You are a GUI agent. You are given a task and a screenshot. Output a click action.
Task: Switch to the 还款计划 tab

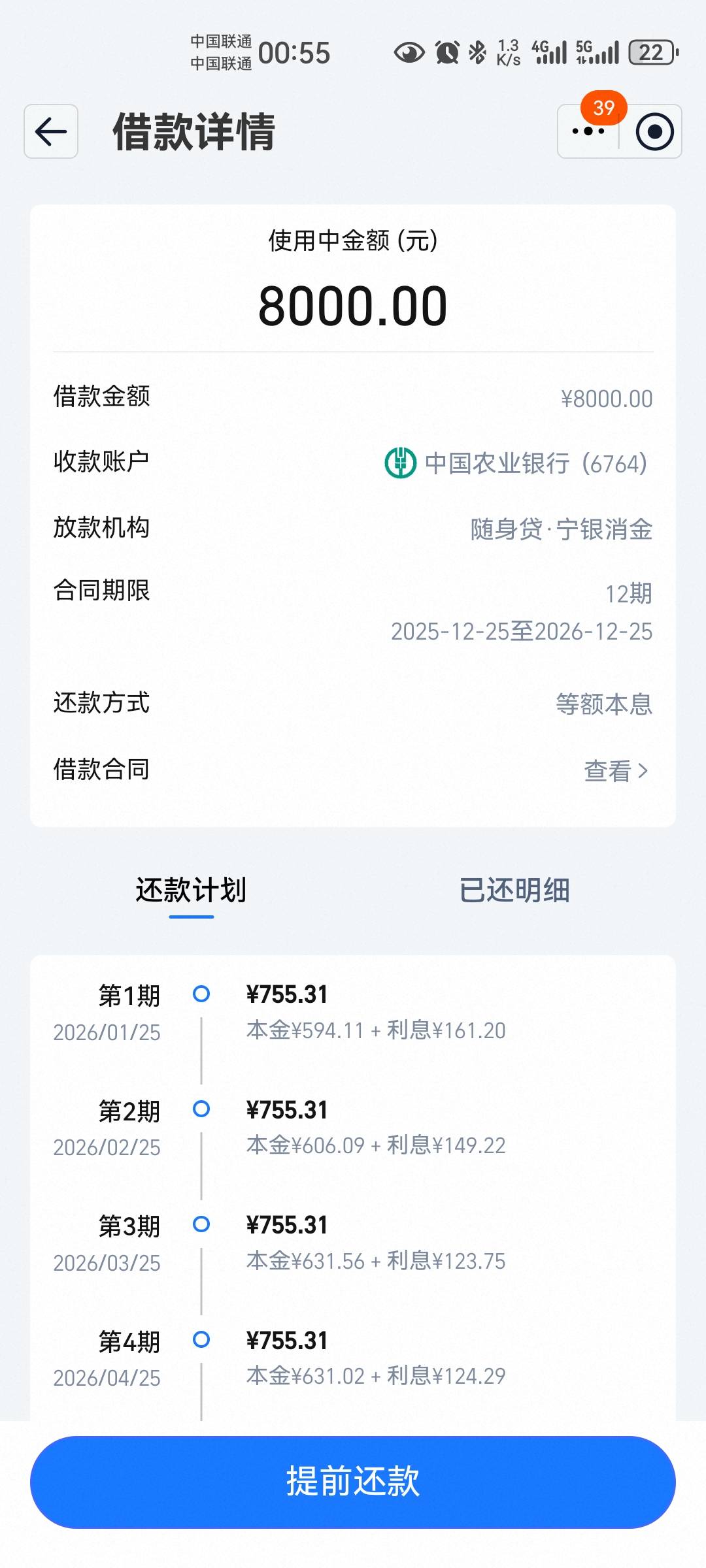tap(191, 890)
